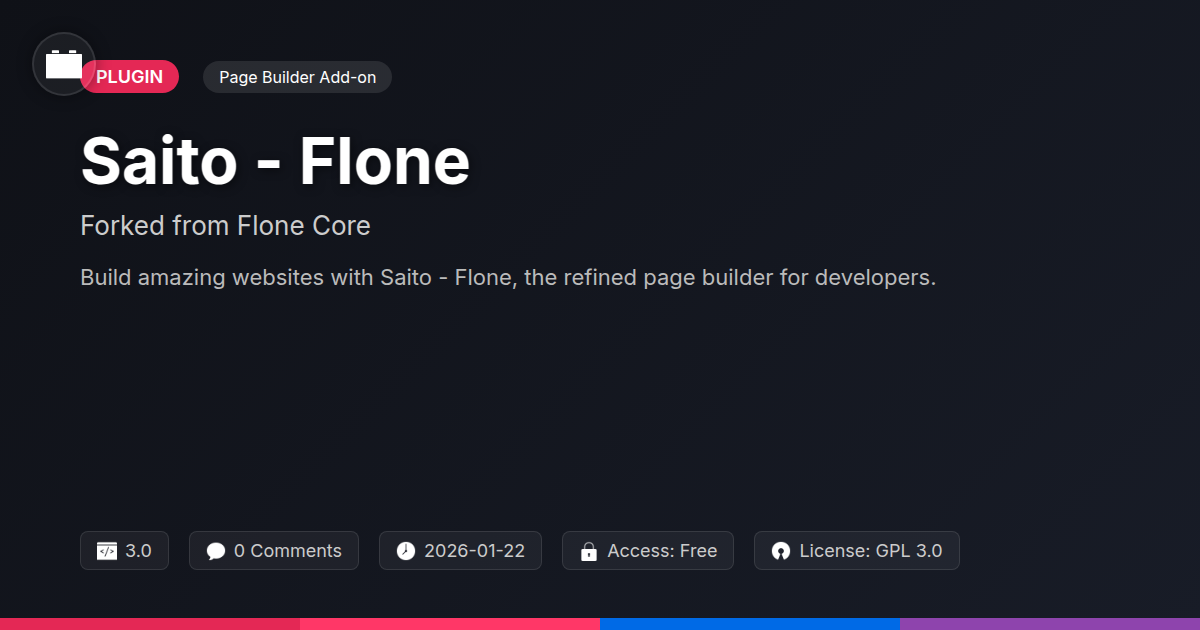Click the clock date icon
Image resolution: width=1200 pixels, height=630 pixels.
coord(405,551)
